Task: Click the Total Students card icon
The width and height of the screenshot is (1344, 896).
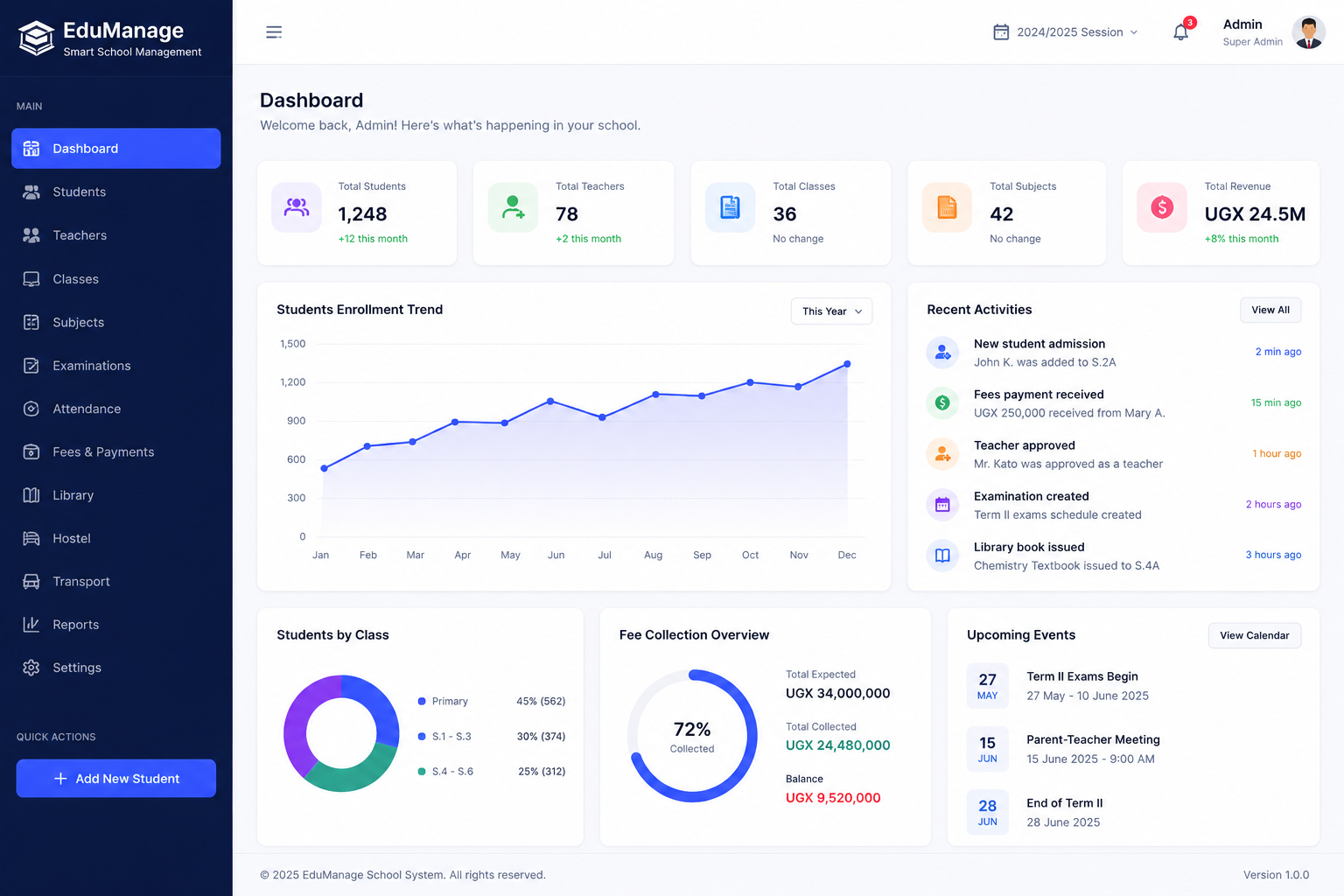Action: (x=297, y=207)
